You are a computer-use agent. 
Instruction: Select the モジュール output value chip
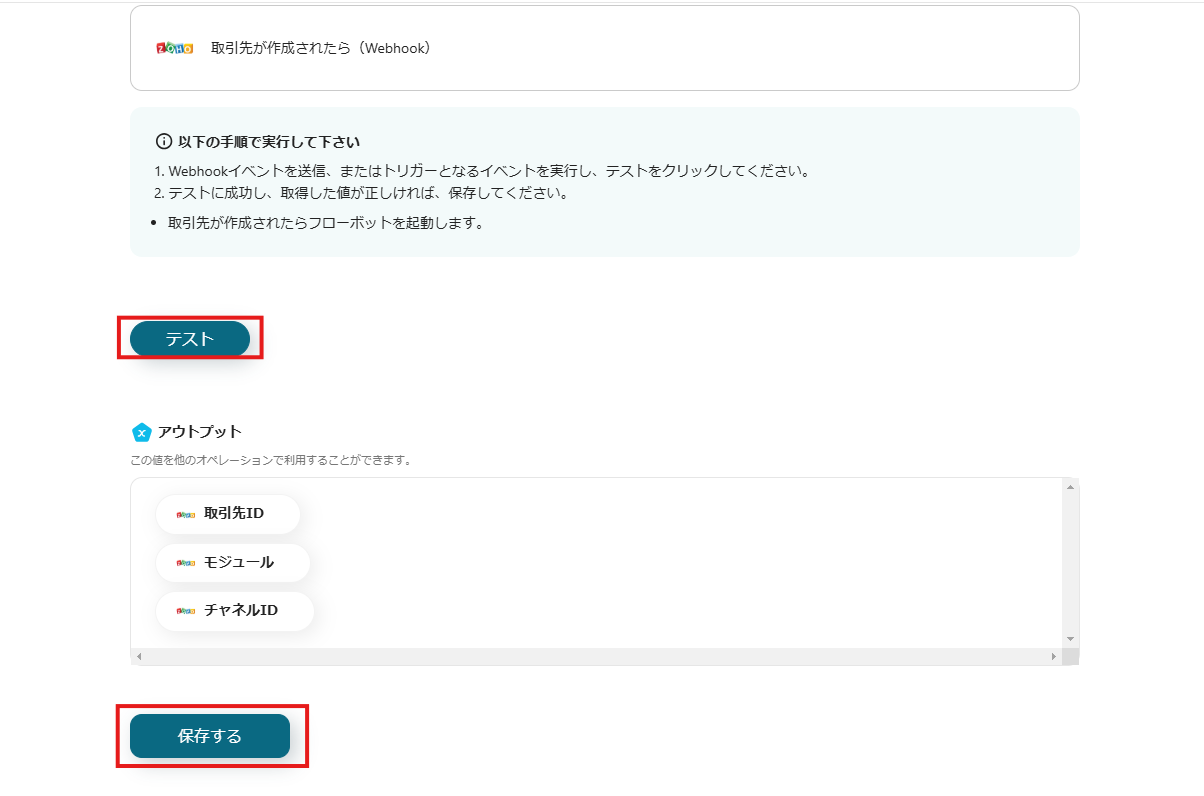tap(232, 562)
